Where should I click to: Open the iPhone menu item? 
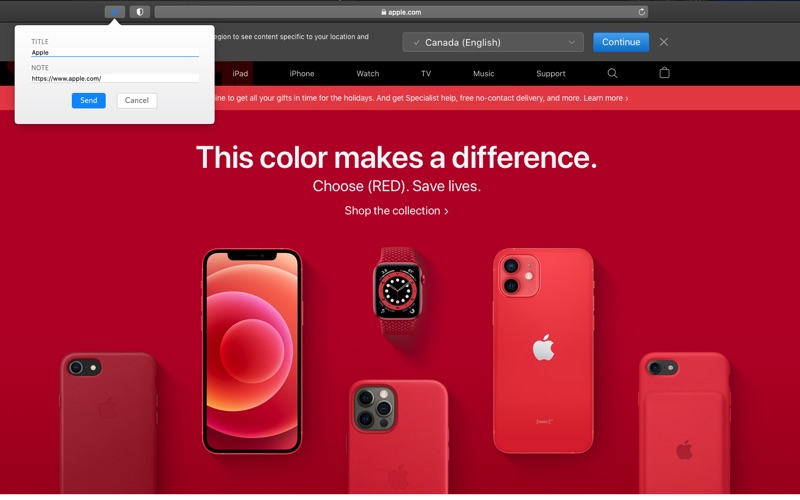coord(302,73)
